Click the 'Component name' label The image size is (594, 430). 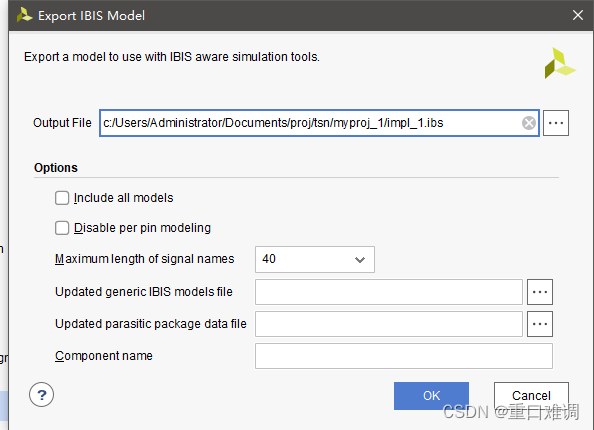[x=104, y=356]
